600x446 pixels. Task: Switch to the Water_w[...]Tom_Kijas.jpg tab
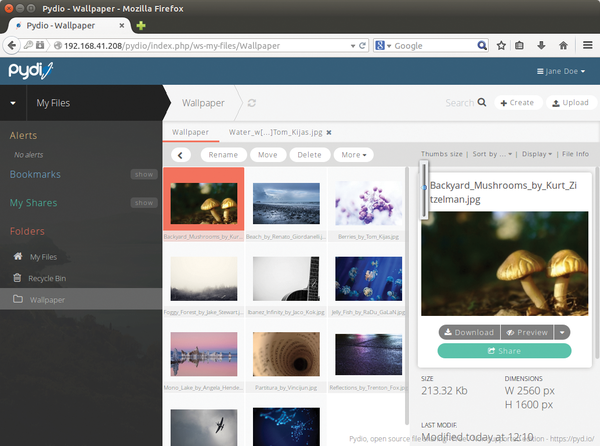pos(275,132)
